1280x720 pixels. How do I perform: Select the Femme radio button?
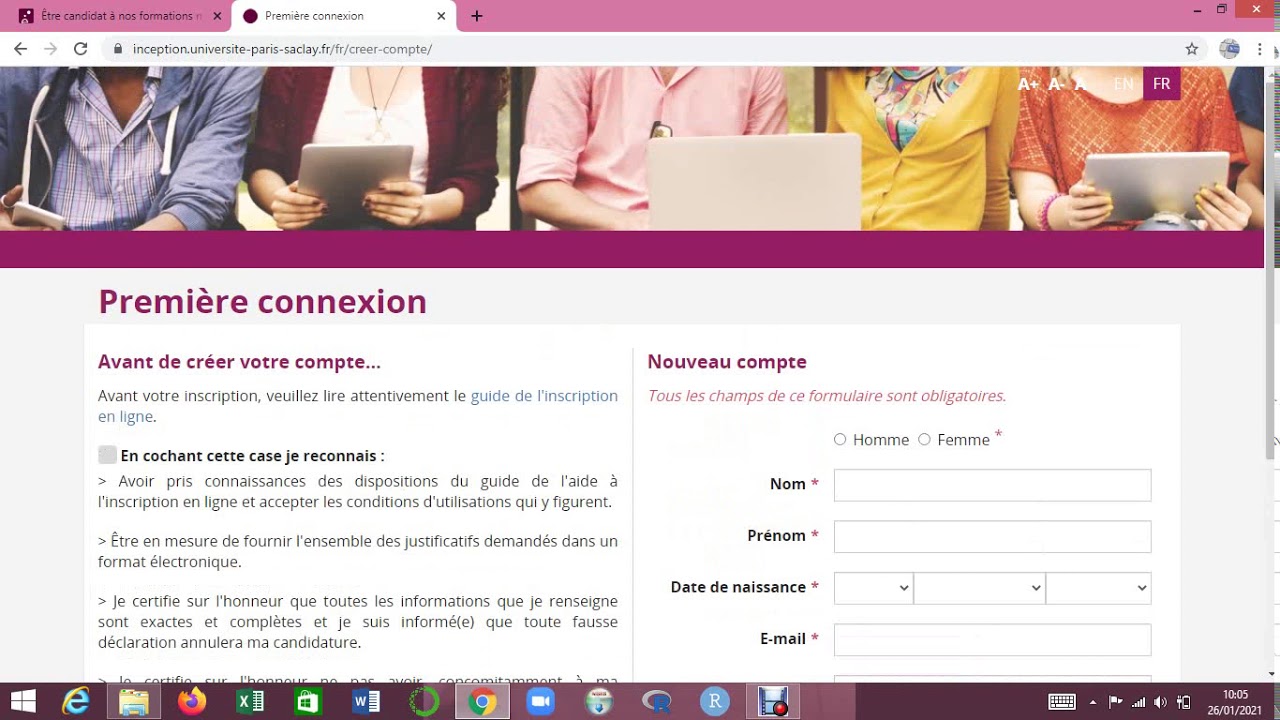tap(924, 439)
